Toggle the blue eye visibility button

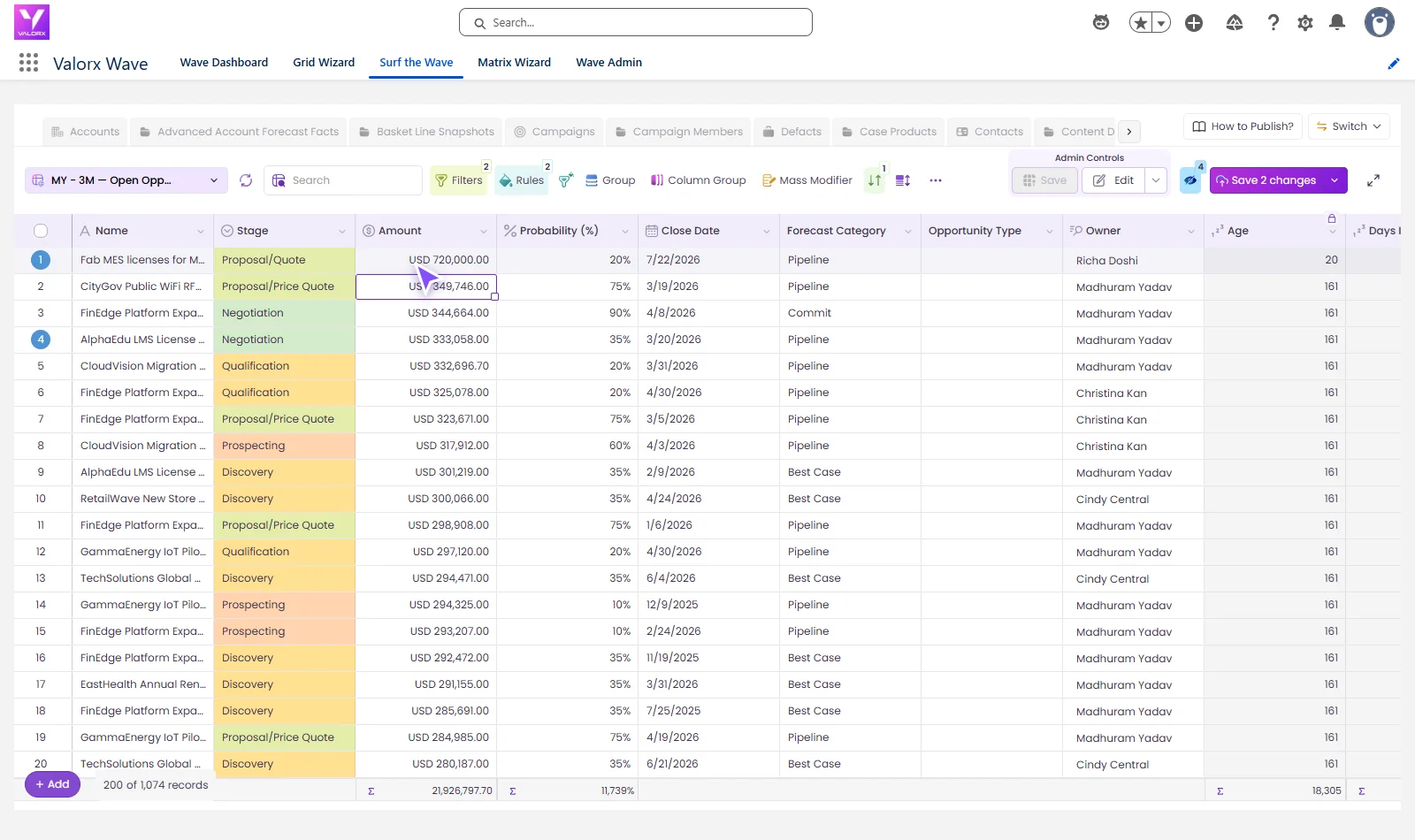(1190, 180)
